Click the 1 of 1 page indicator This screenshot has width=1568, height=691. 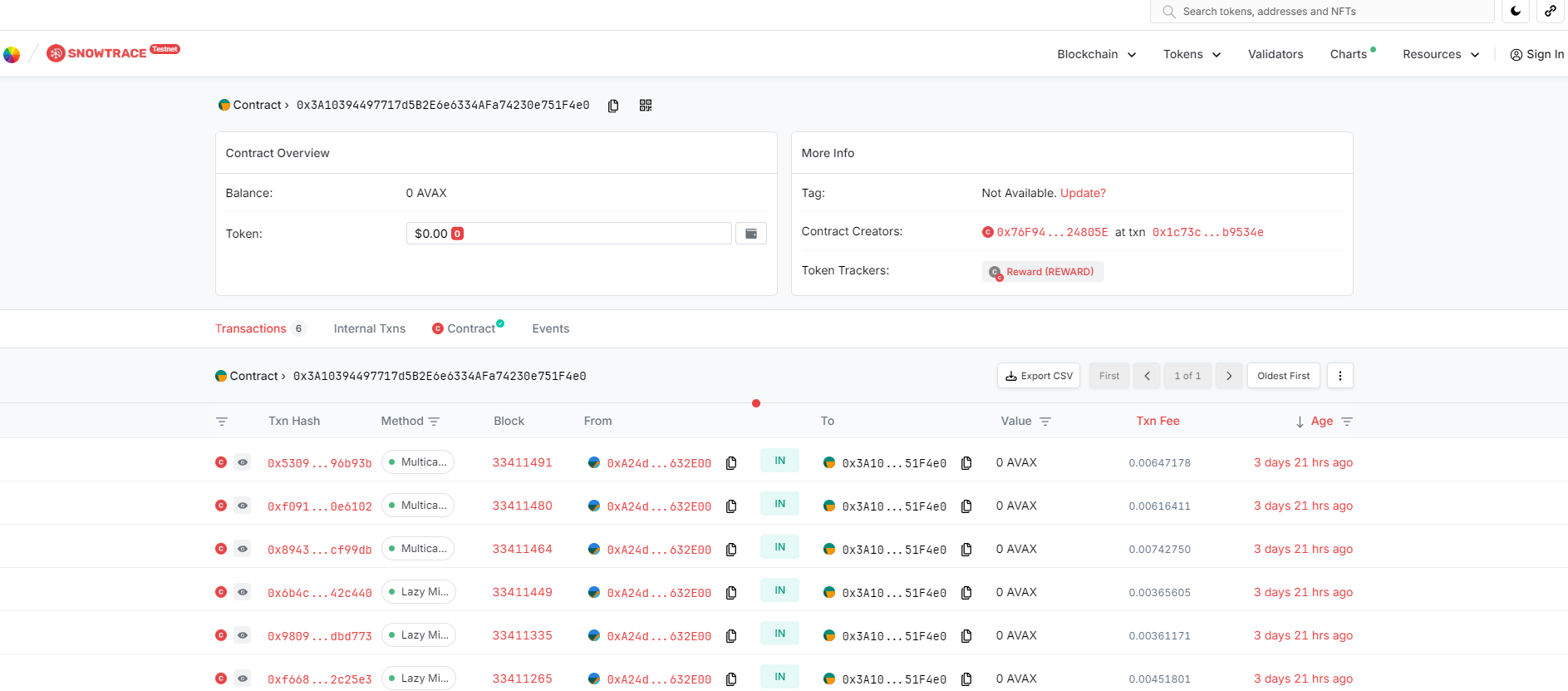1187,376
